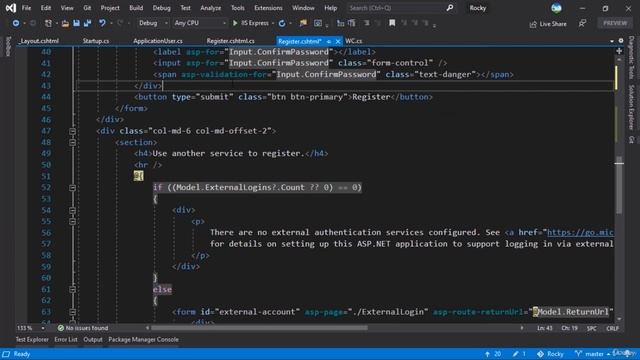
Task: Collapse the section block on line 48
Action: [72, 142]
